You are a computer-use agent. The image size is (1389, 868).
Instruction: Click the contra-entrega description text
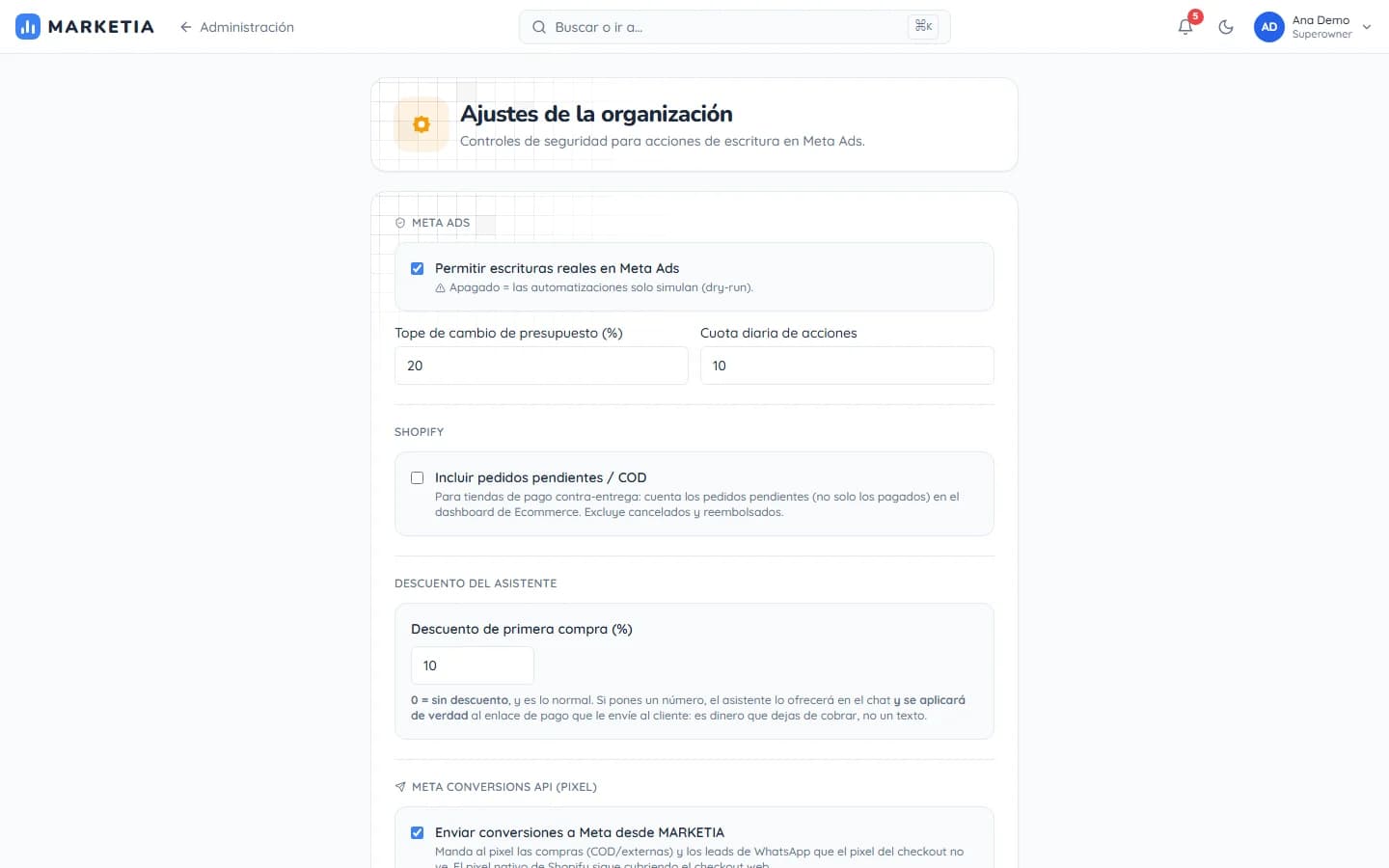[697, 504]
